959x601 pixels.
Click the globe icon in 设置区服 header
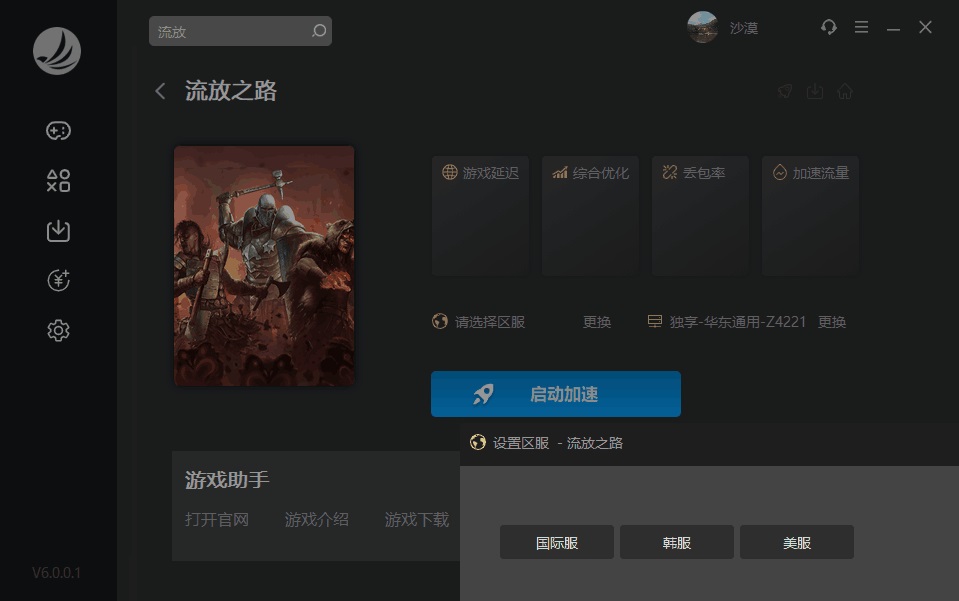click(478, 442)
